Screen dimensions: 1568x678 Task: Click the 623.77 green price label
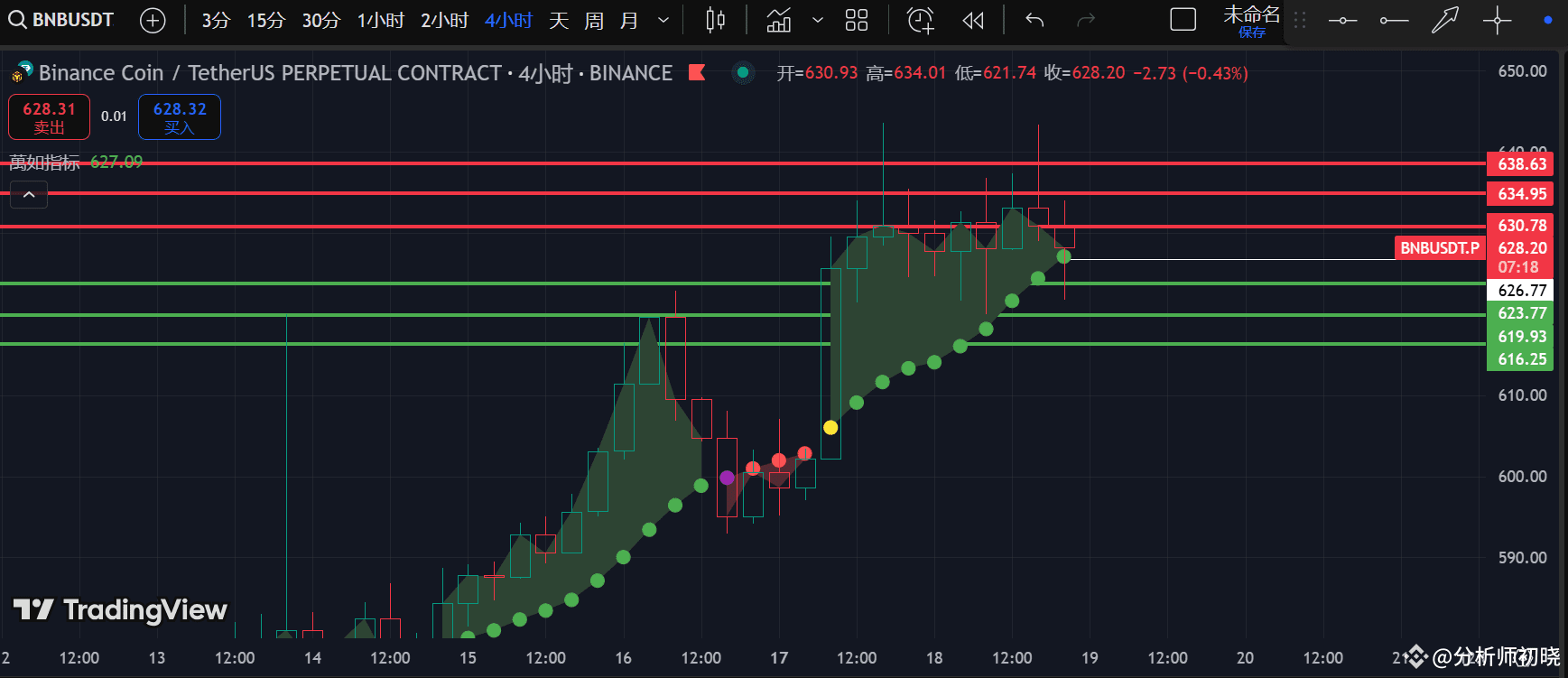click(1522, 313)
